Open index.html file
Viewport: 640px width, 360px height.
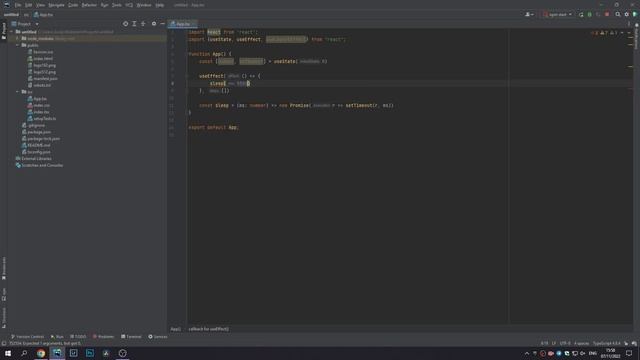point(43,58)
